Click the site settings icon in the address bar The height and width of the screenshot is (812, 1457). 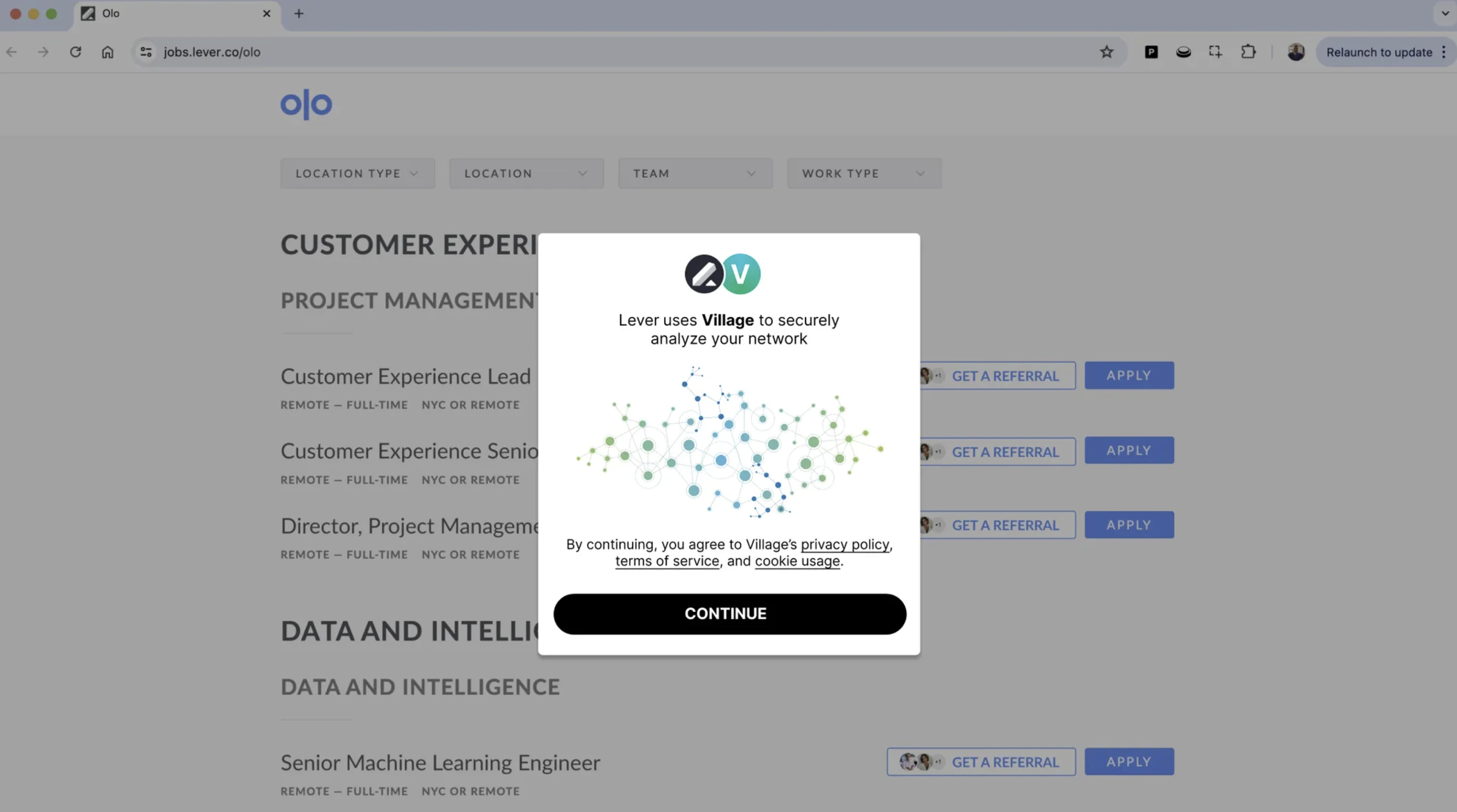[x=146, y=52]
